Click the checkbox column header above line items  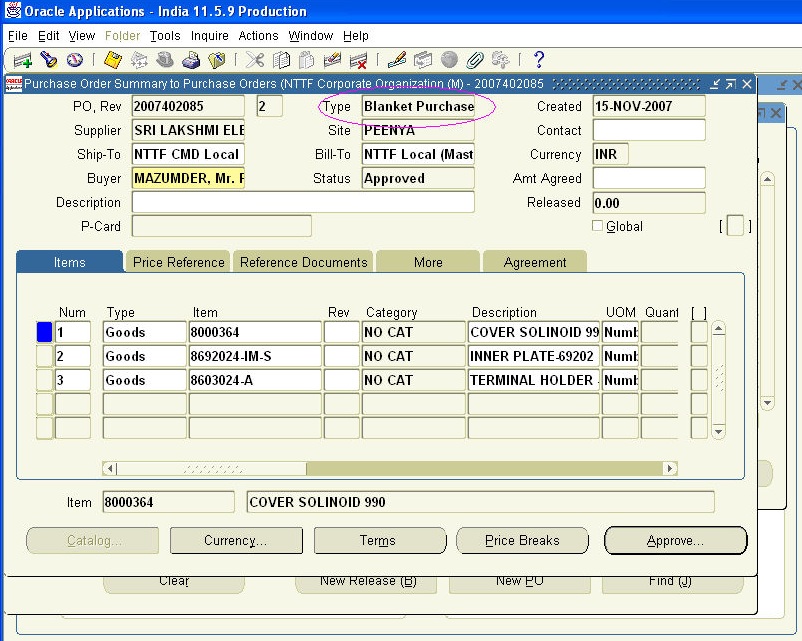point(697,311)
